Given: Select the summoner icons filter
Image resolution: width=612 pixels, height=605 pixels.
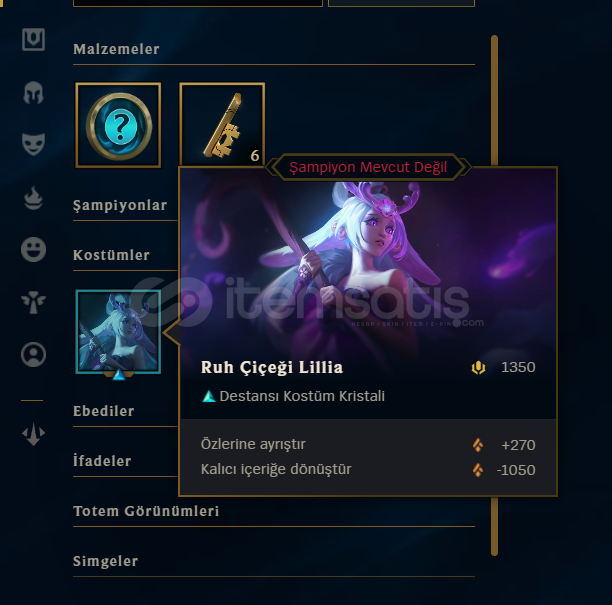Looking at the screenshot, I should tap(34, 354).
